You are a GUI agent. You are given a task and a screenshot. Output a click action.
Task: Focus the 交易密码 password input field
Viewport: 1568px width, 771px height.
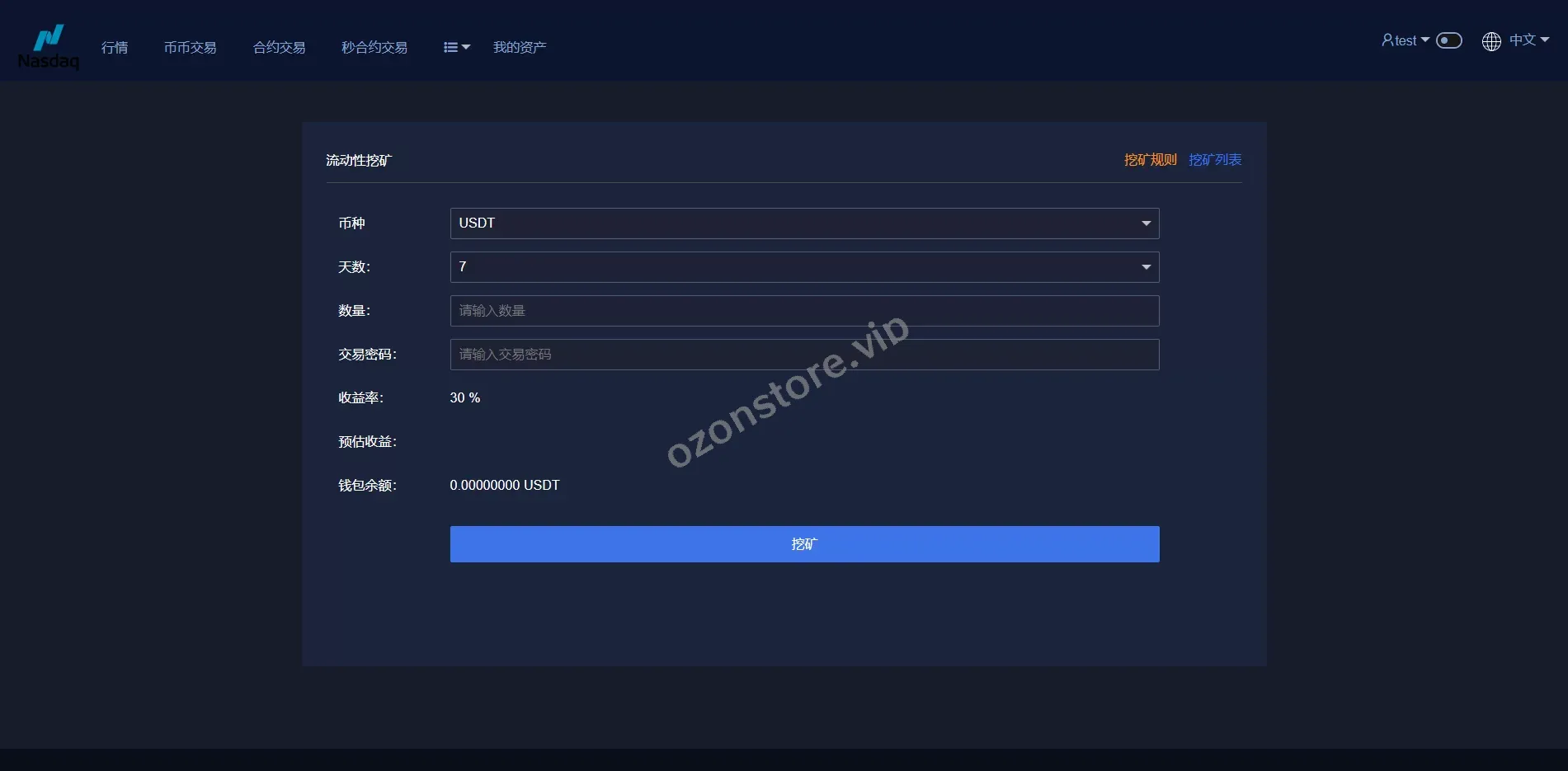[804, 355]
